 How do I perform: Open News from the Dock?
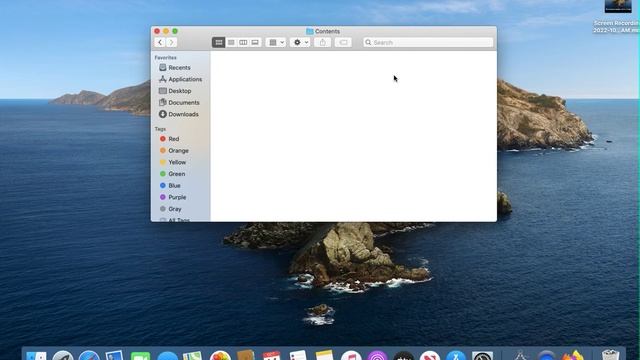(430, 356)
